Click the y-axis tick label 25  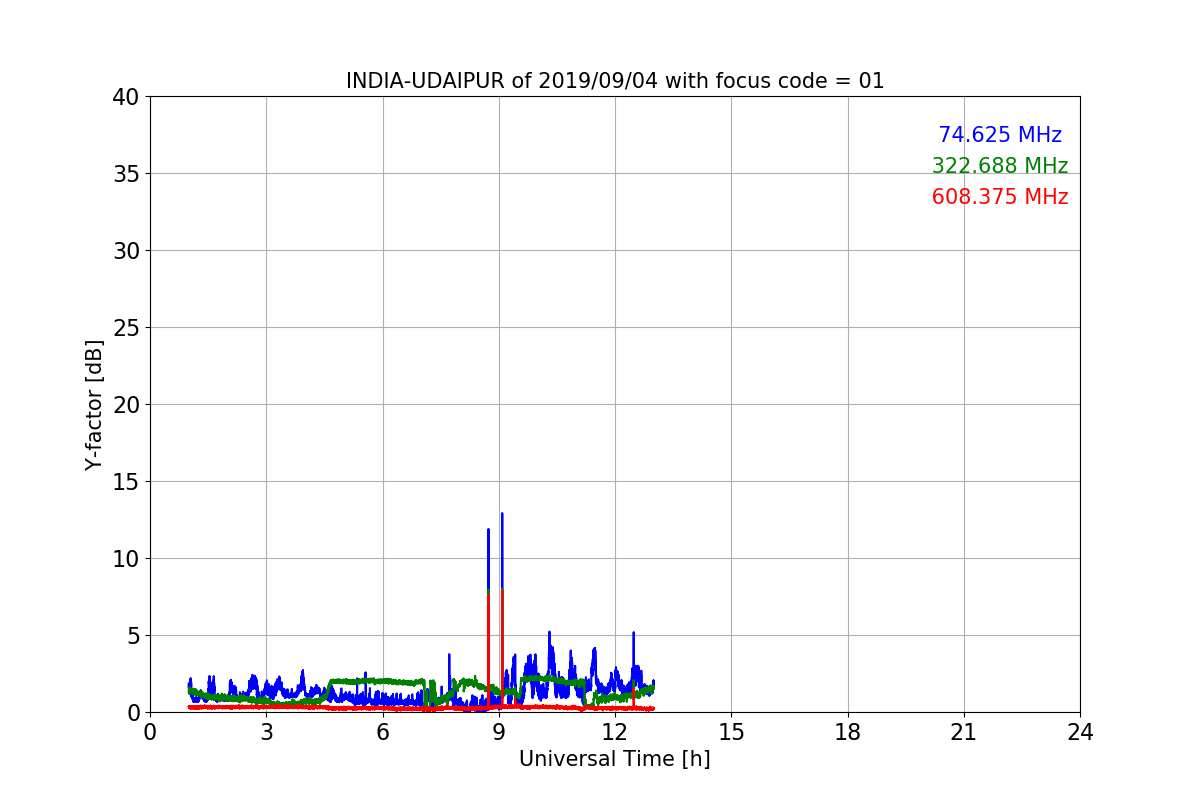125,328
